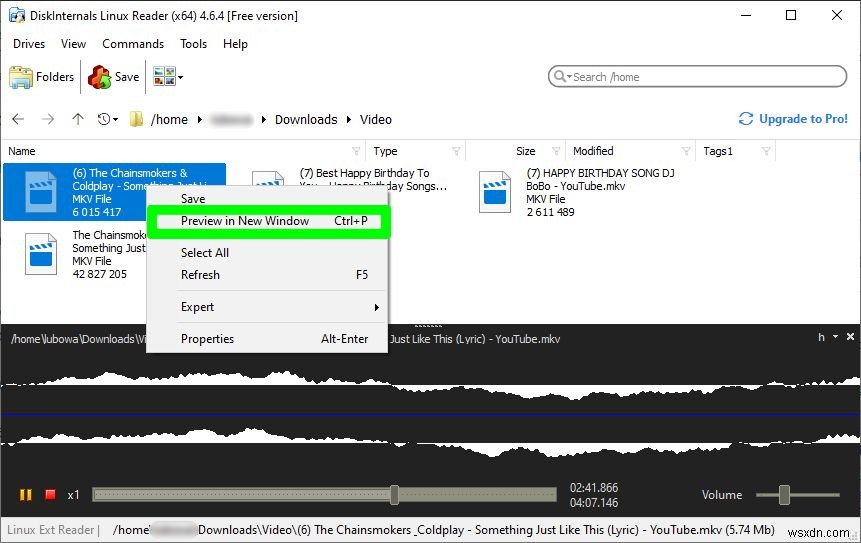Click the search magnifier icon
This screenshot has height=543, width=861.
pos(560,76)
